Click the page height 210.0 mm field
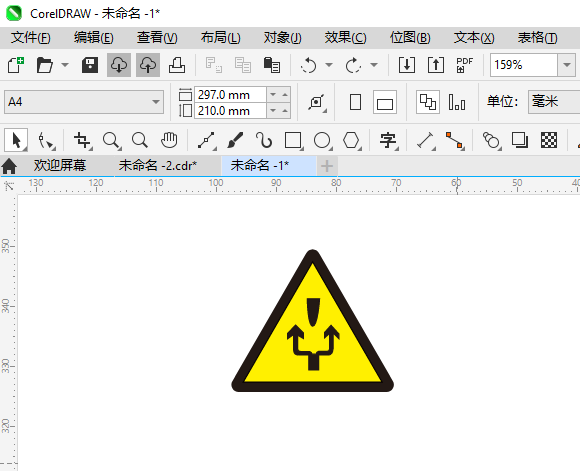The image size is (580, 471). pyautogui.click(x=230, y=111)
